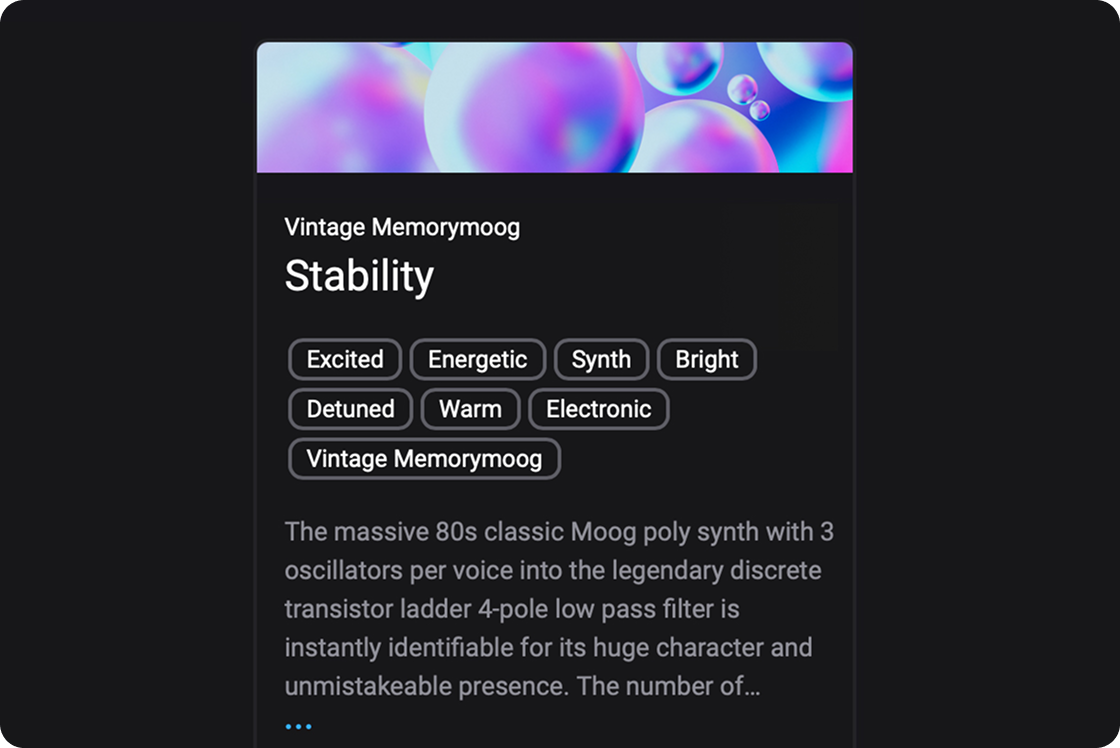Click the two small bubbles in banner
Image resolution: width=1120 pixels, height=748 pixels.
[x=749, y=97]
